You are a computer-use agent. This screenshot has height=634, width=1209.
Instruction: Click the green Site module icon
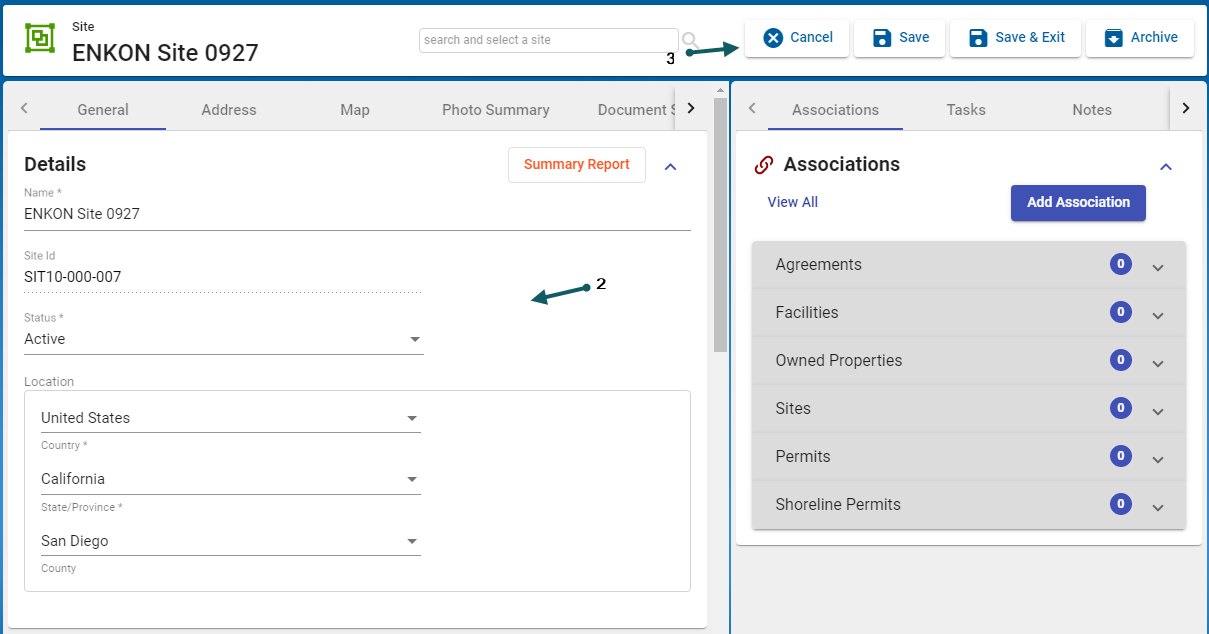point(40,39)
